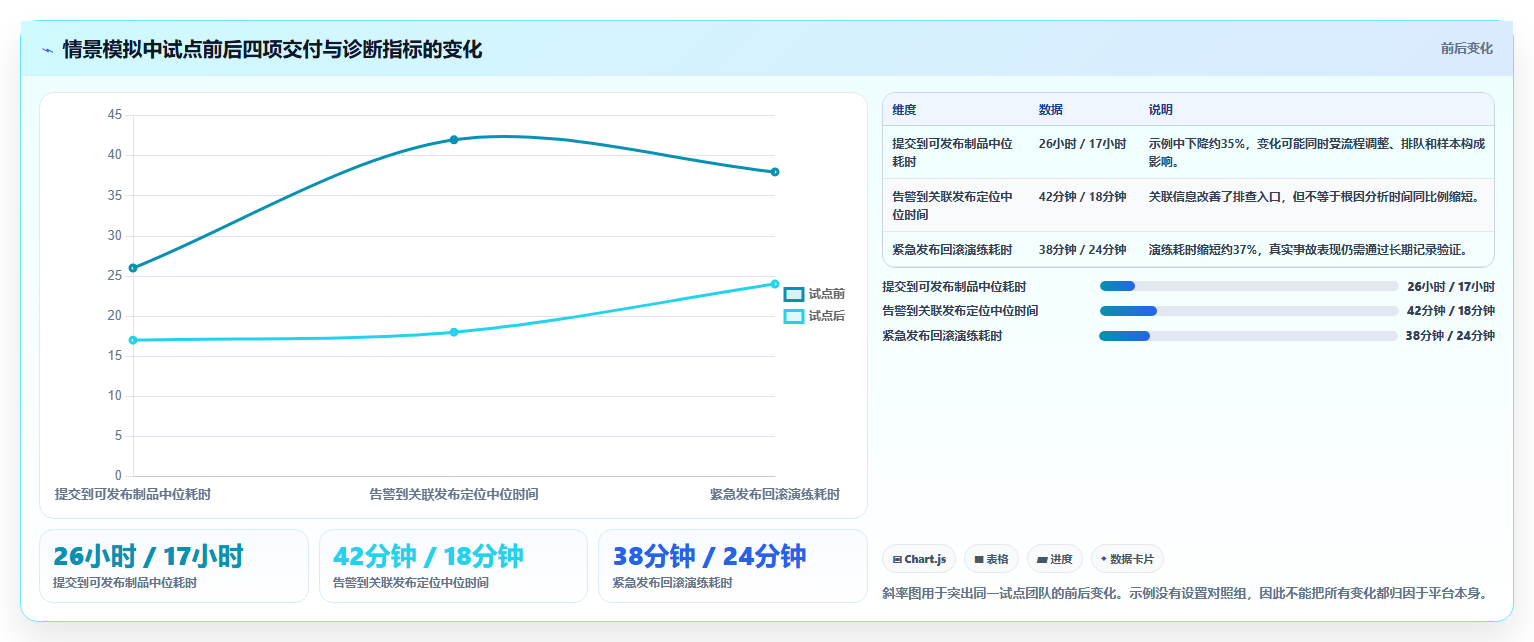Click the 紧急发布回滚演练耗时 progress bar
Image resolution: width=1534 pixels, height=642 pixels.
pos(1248,336)
